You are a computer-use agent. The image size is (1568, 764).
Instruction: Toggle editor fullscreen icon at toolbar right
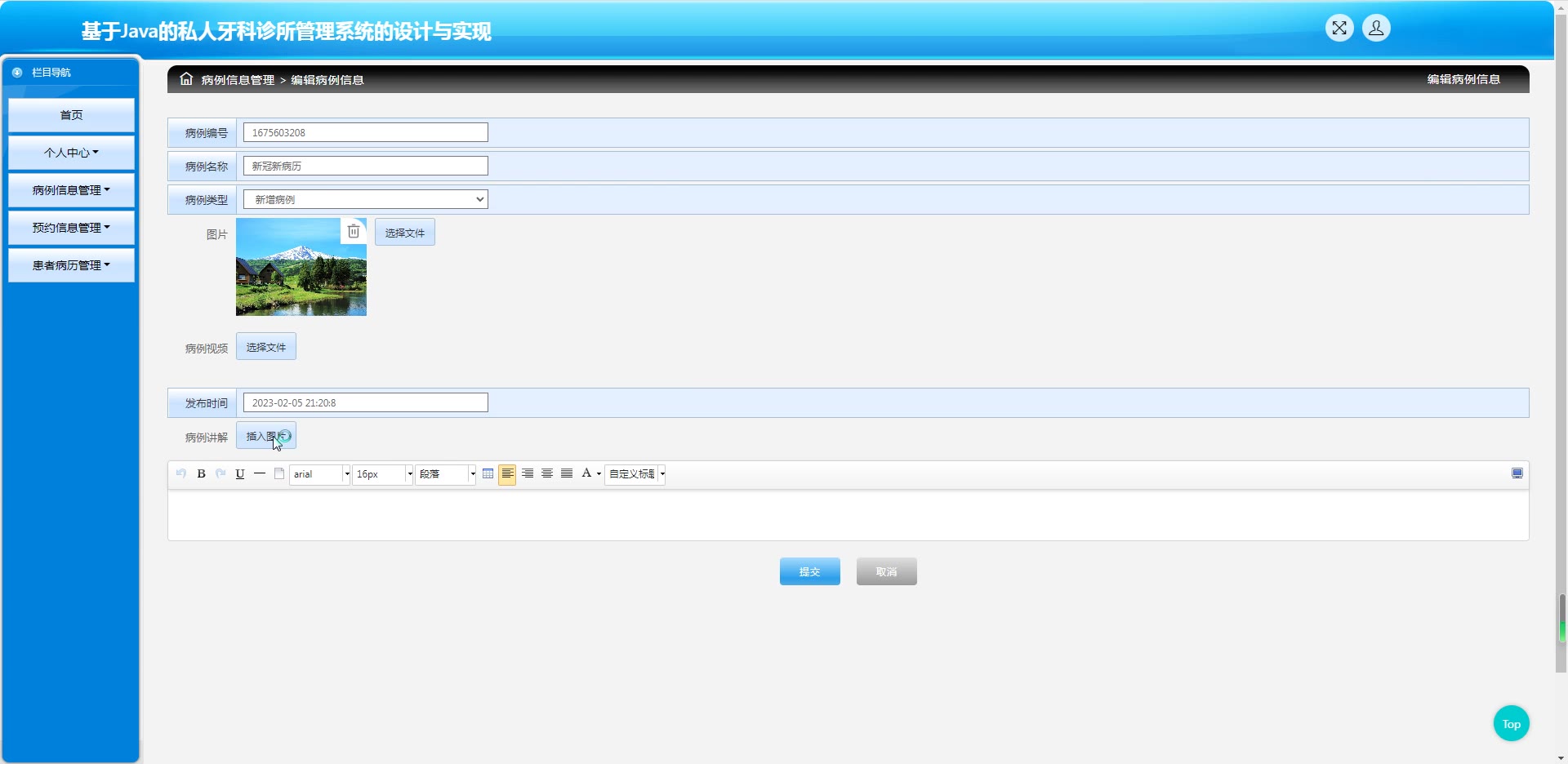pos(1517,473)
